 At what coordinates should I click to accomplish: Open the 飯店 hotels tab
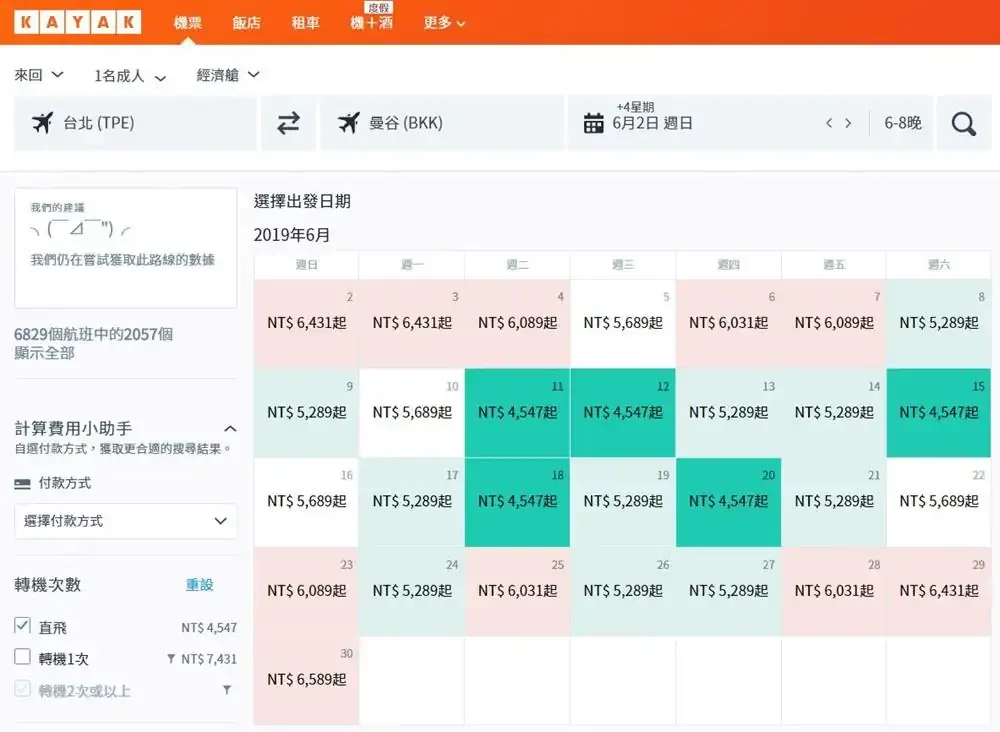coord(246,23)
